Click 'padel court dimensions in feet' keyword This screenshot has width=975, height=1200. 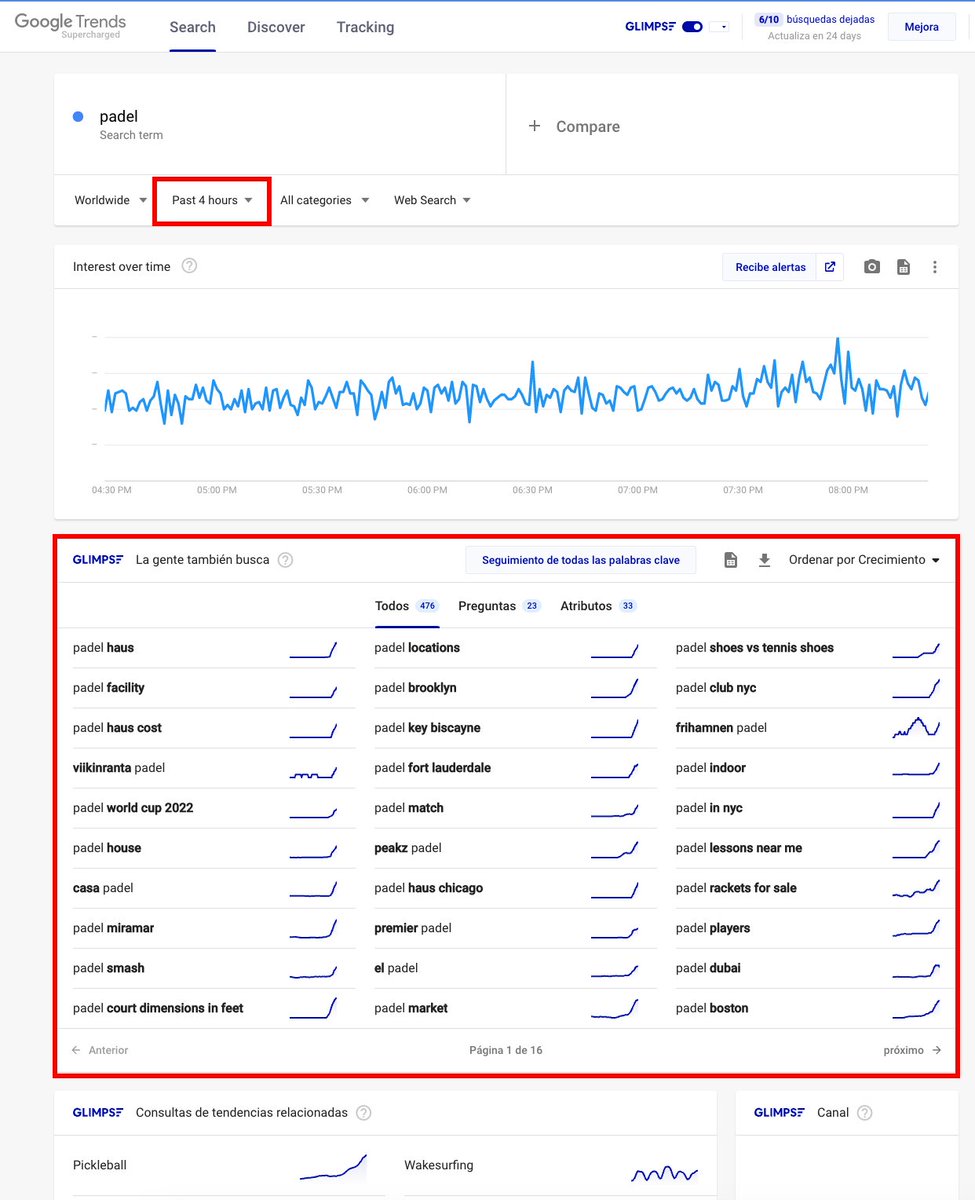(158, 1008)
